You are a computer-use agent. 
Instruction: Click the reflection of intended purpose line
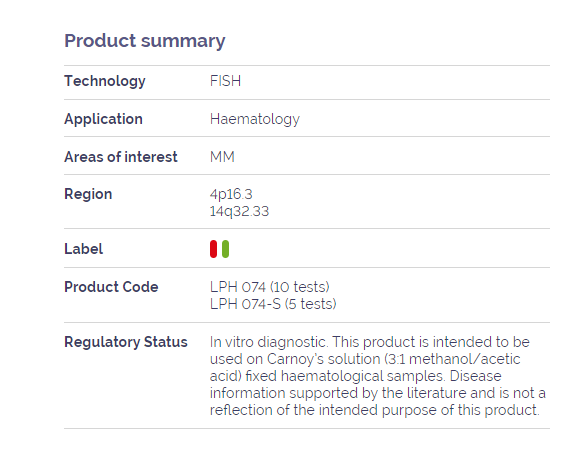(374, 410)
